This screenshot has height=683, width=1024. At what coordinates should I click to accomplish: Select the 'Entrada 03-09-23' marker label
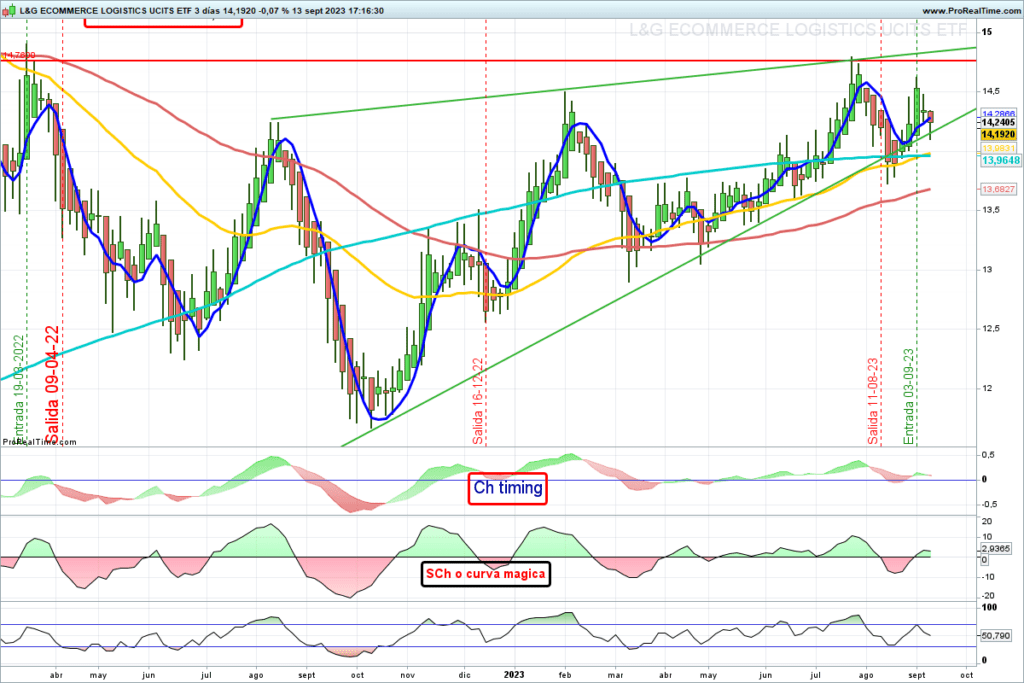(x=908, y=397)
